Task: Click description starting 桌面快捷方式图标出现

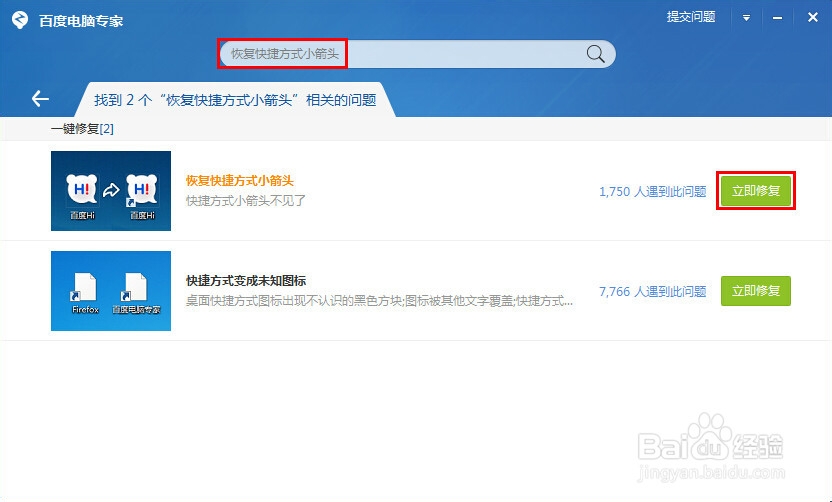Action: point(379,301)
